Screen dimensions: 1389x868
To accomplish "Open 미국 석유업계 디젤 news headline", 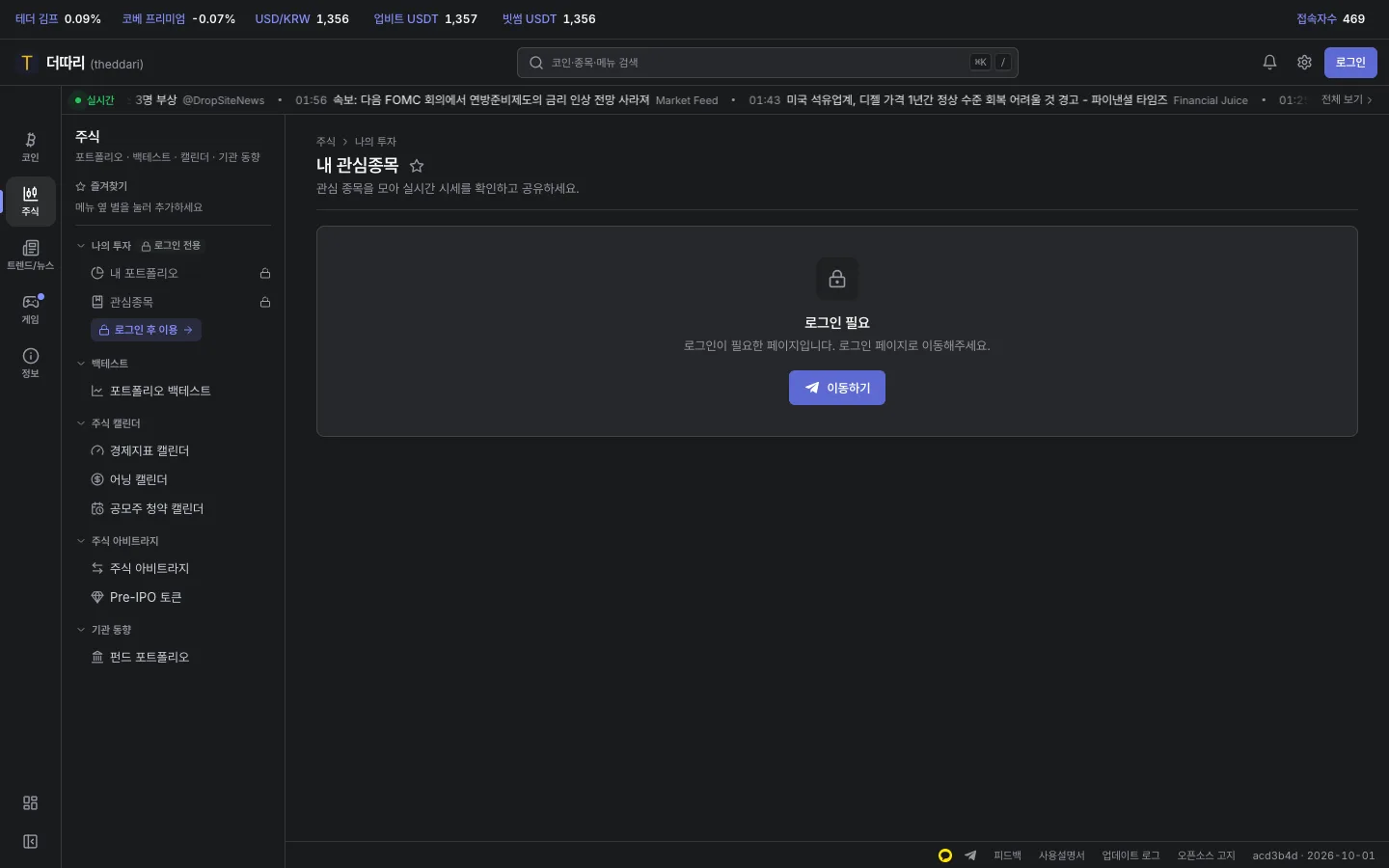I will (x=976, y=100).
